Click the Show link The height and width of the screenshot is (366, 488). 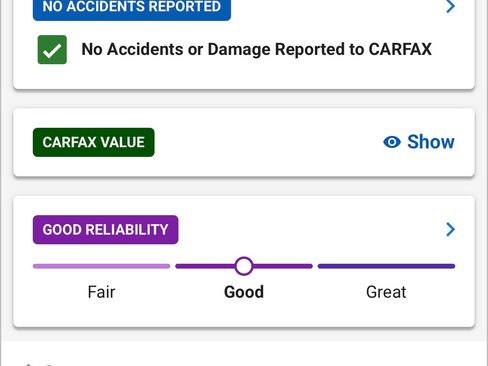[x=431, y=142]
